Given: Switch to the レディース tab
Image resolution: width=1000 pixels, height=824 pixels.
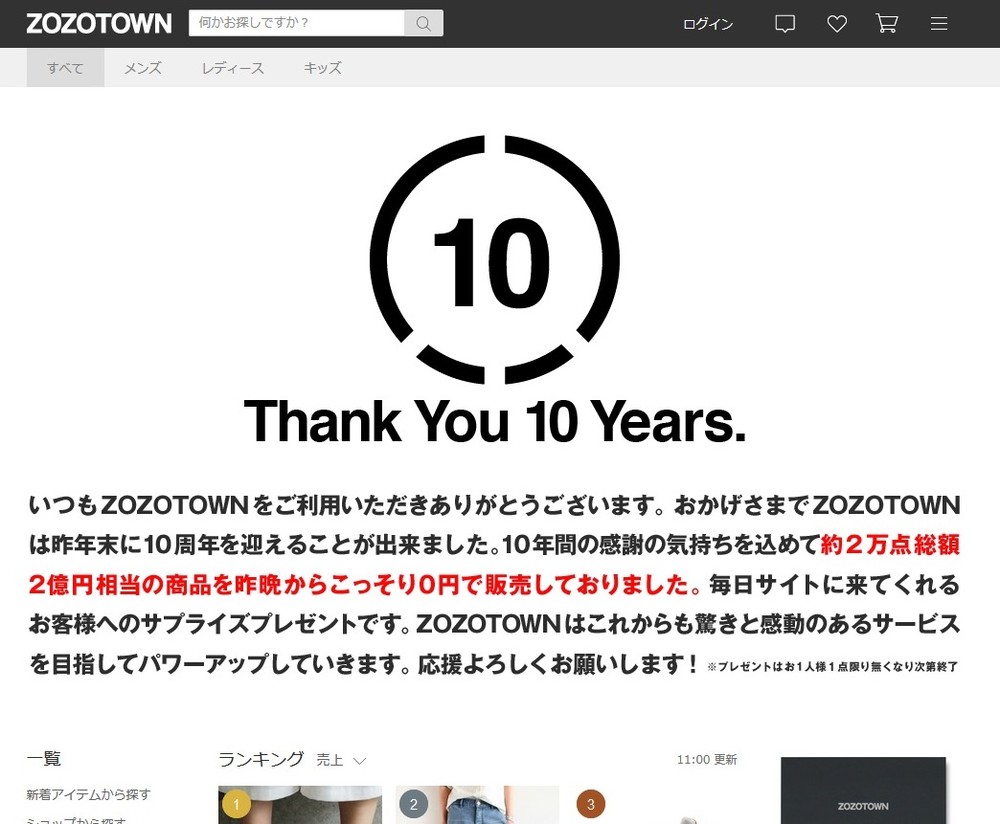Looking at the screenshot, I should coord(232,67).
